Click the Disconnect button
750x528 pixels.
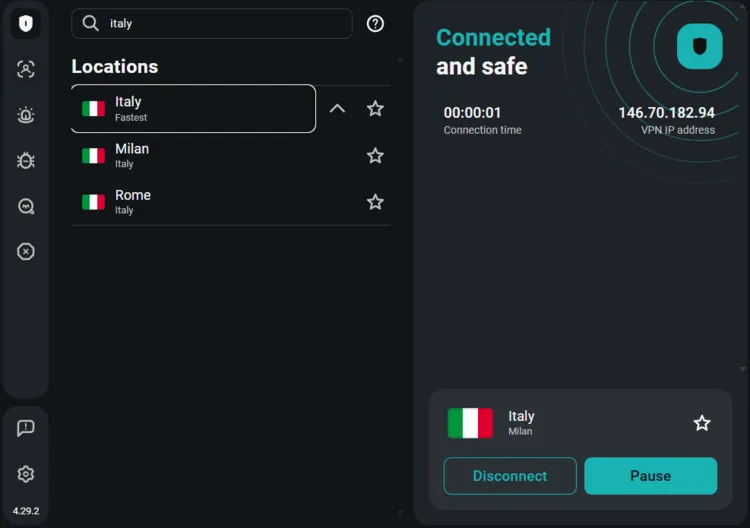coord(510,476)
